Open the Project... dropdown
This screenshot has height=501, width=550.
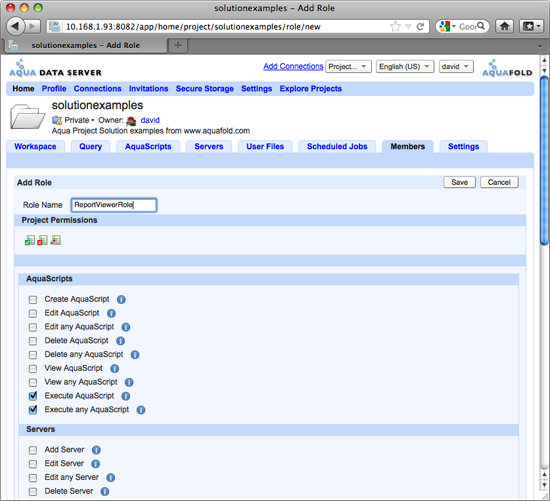click(x=348, y=66)
